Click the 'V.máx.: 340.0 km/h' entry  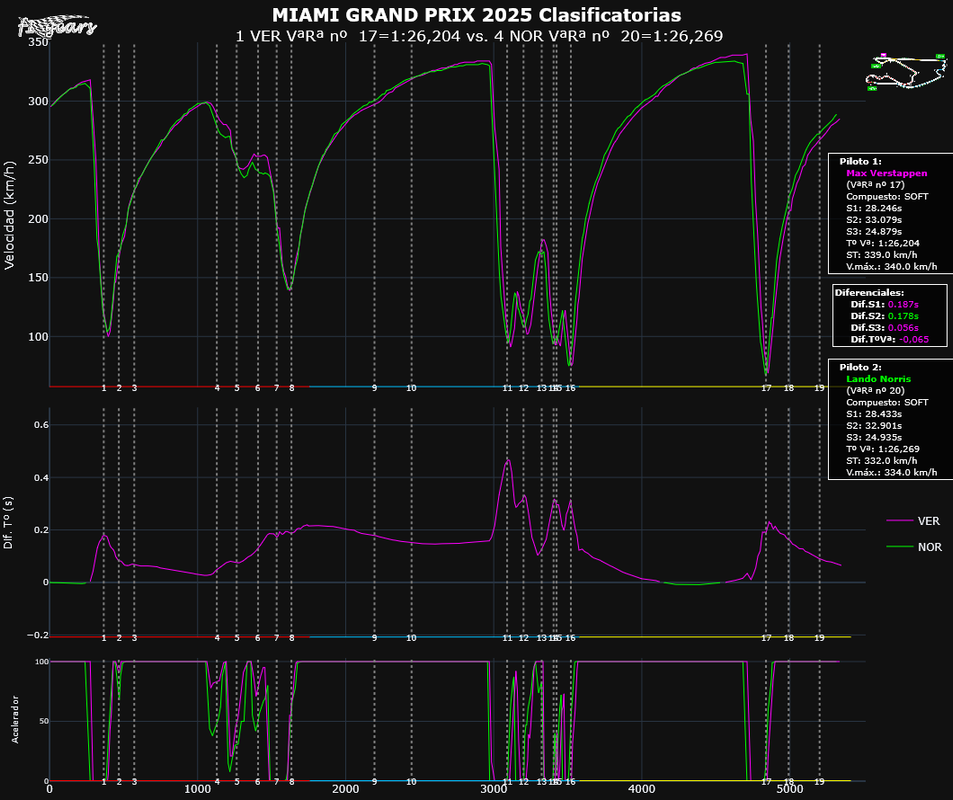(892, 266)
